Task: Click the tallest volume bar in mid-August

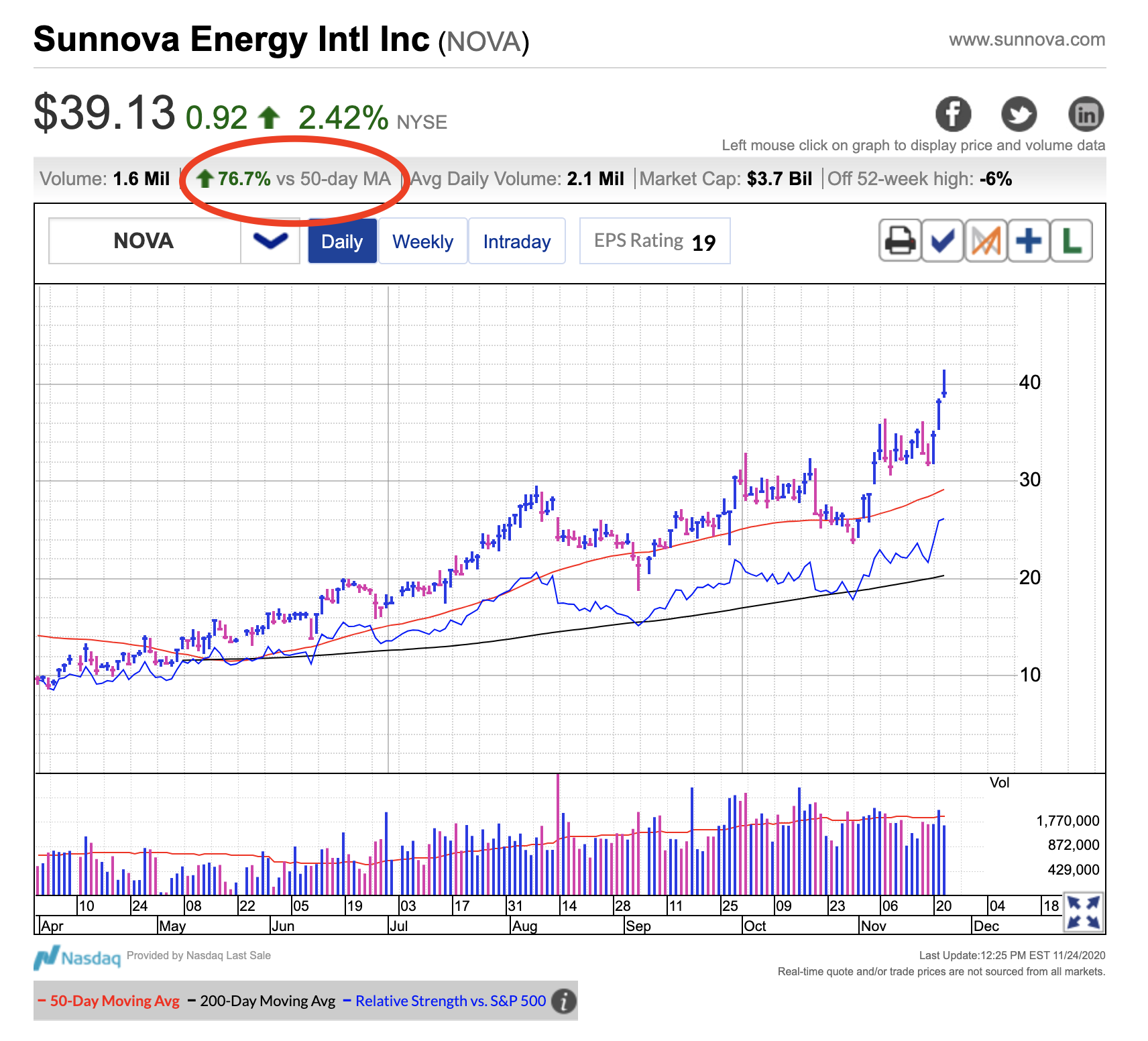Action: pyautogui.click(x=558, y=834)
